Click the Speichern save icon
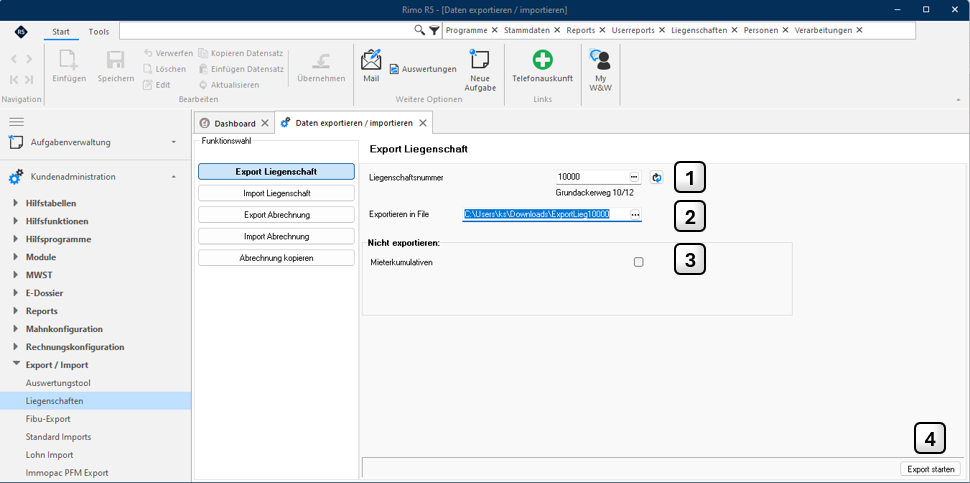The height and width of the screenshot is (483, 970). coord(116,61)
